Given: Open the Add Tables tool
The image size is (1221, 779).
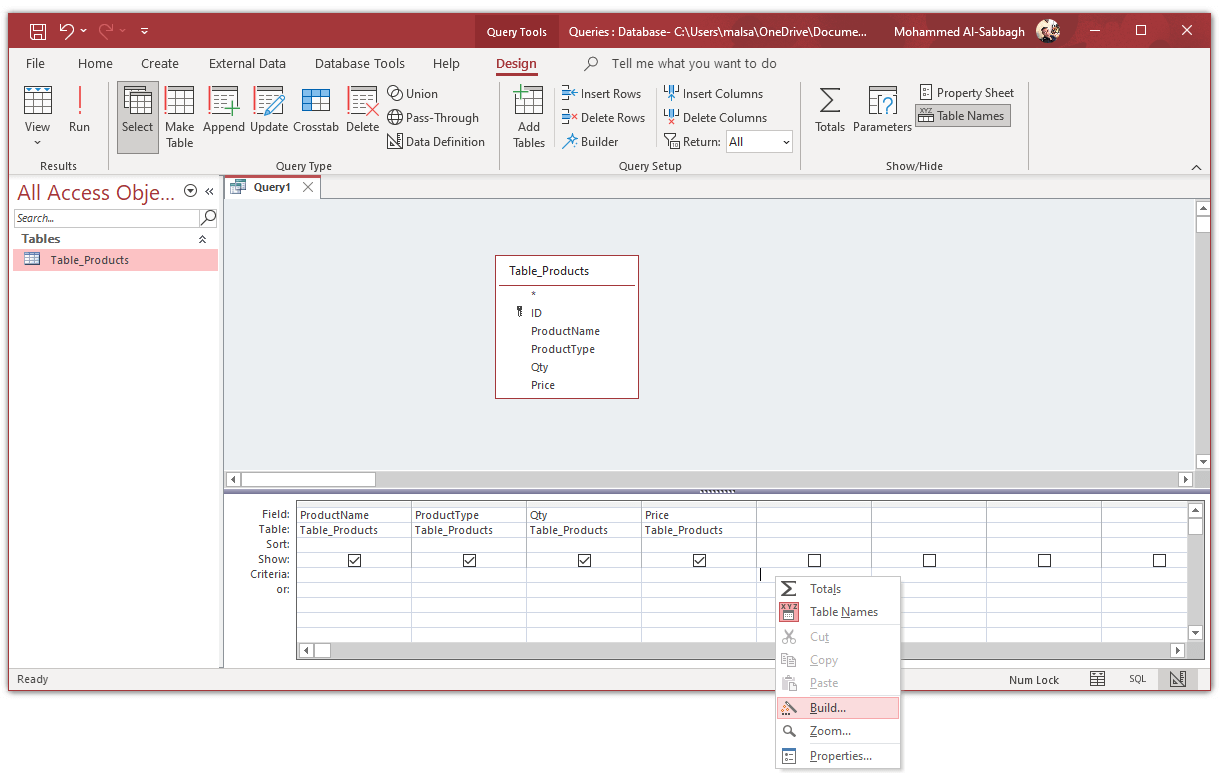Looking at the screenshot, I should pyautogui.click(x=529, y=117).
